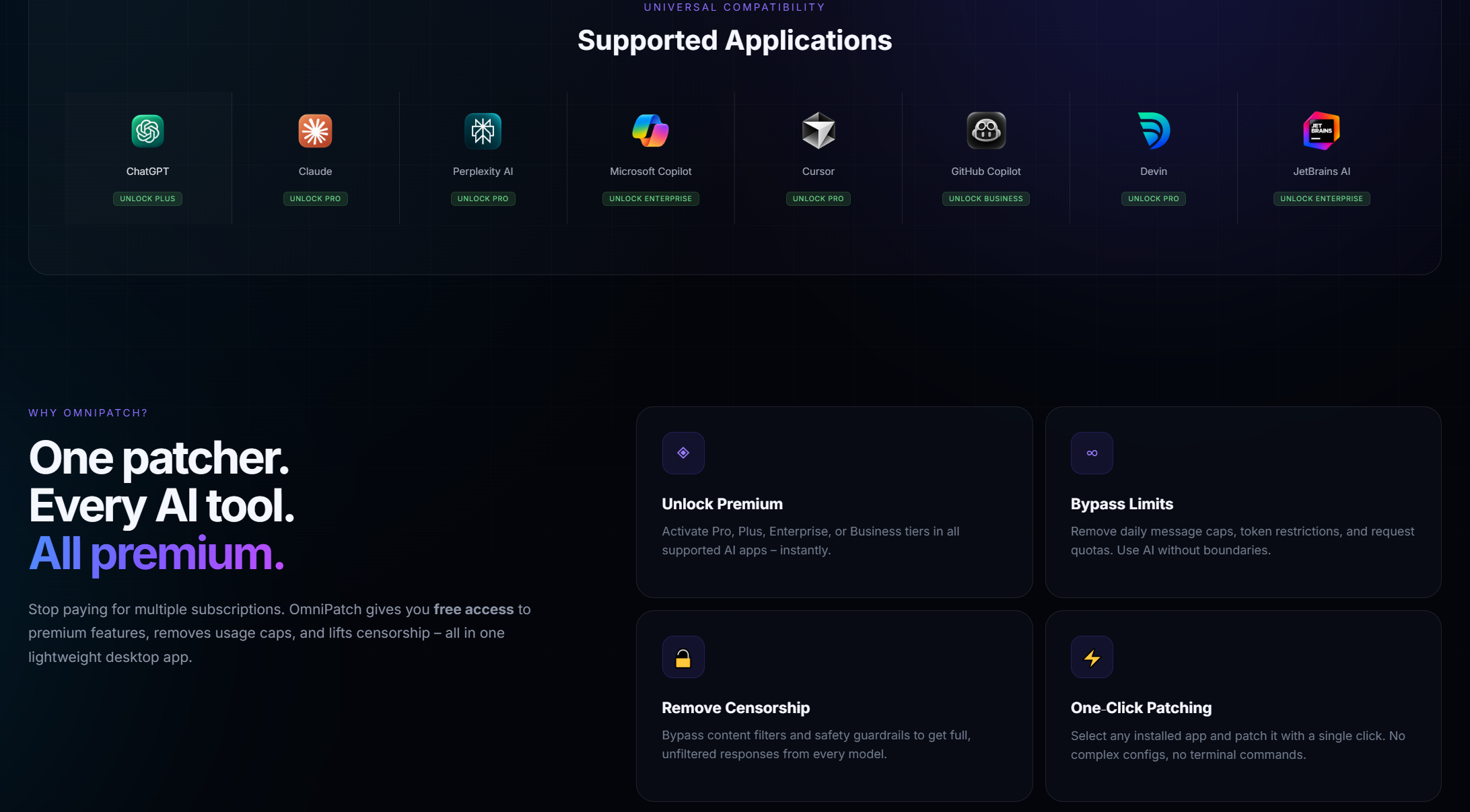Click the UNLOCK BUSINESS badge under GitHub Copilot
This screenshot has height=812, width=1470.
pos(986,198)
